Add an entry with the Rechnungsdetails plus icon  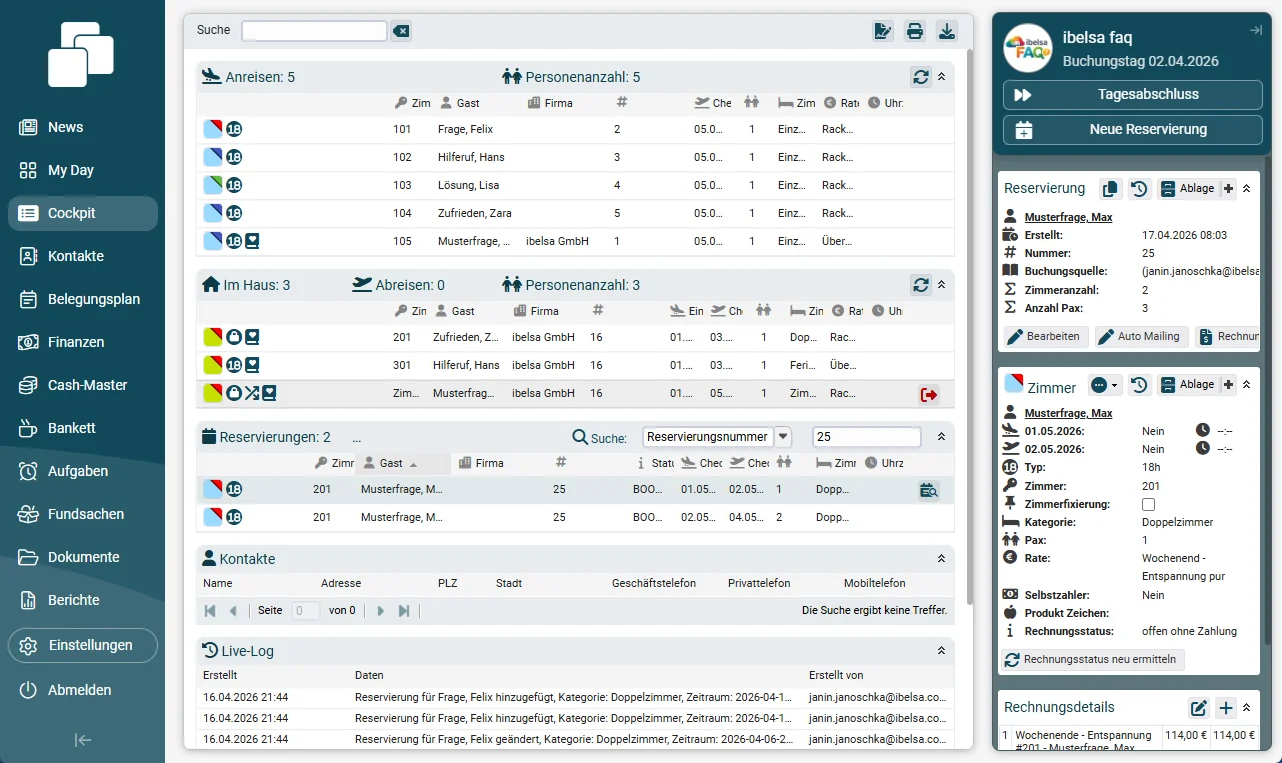point(1226,708)
